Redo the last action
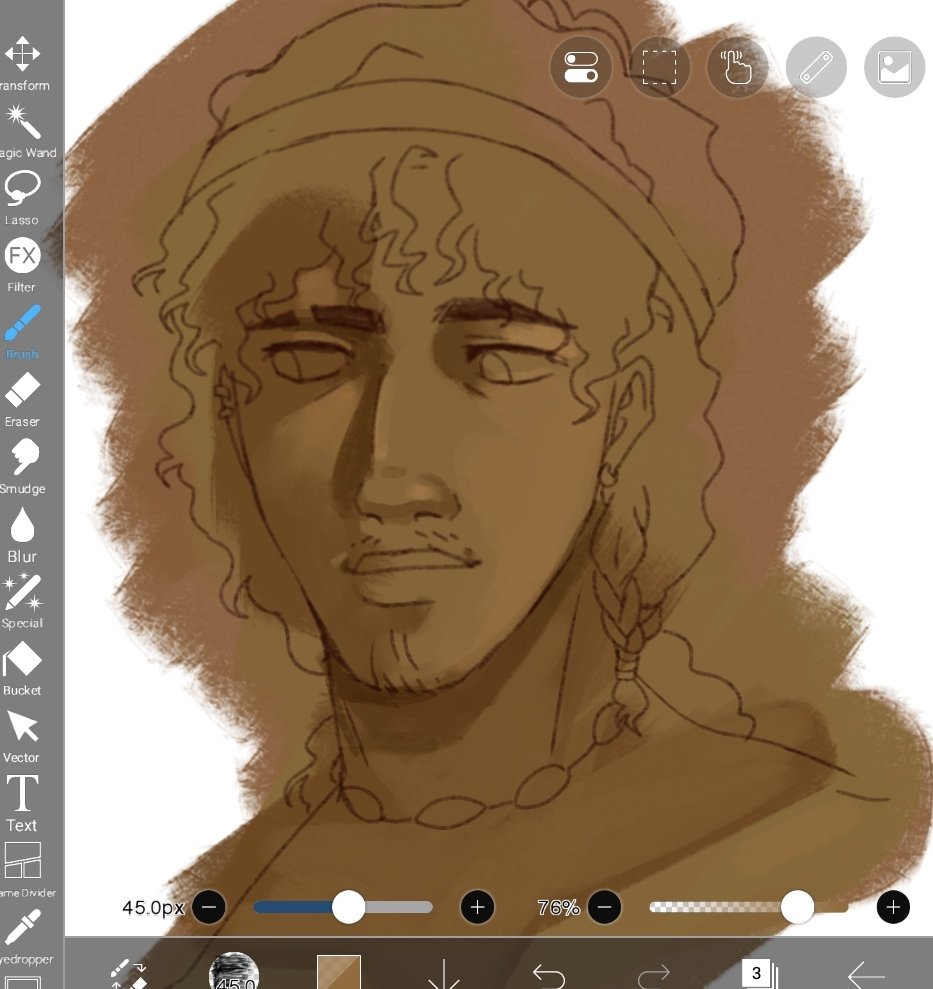Viewport: 933px width, 989px height. tap(654, 976)
